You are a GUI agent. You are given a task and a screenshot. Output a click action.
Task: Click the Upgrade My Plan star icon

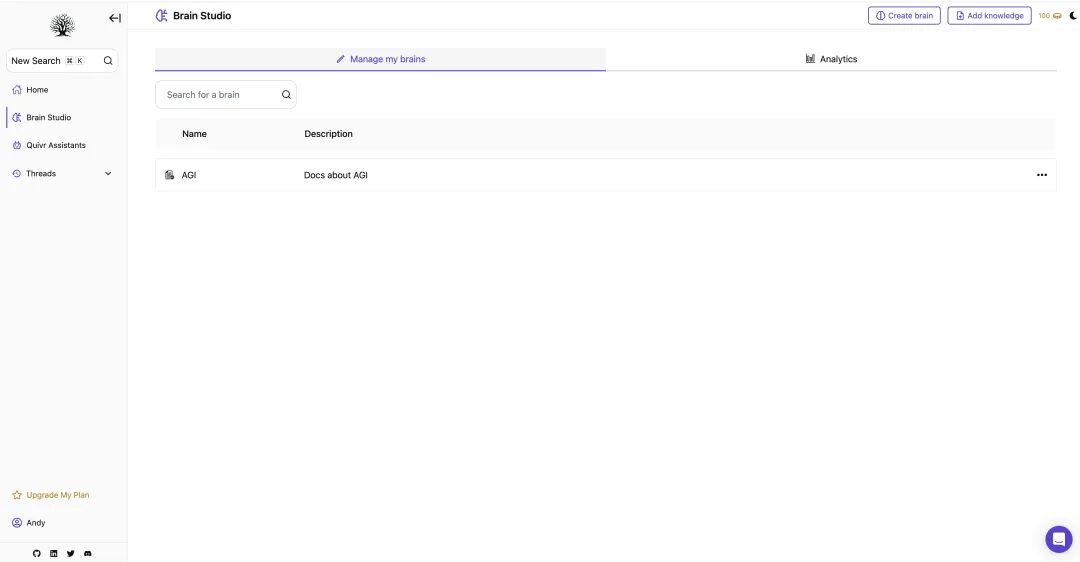click(x=17, y=495)
